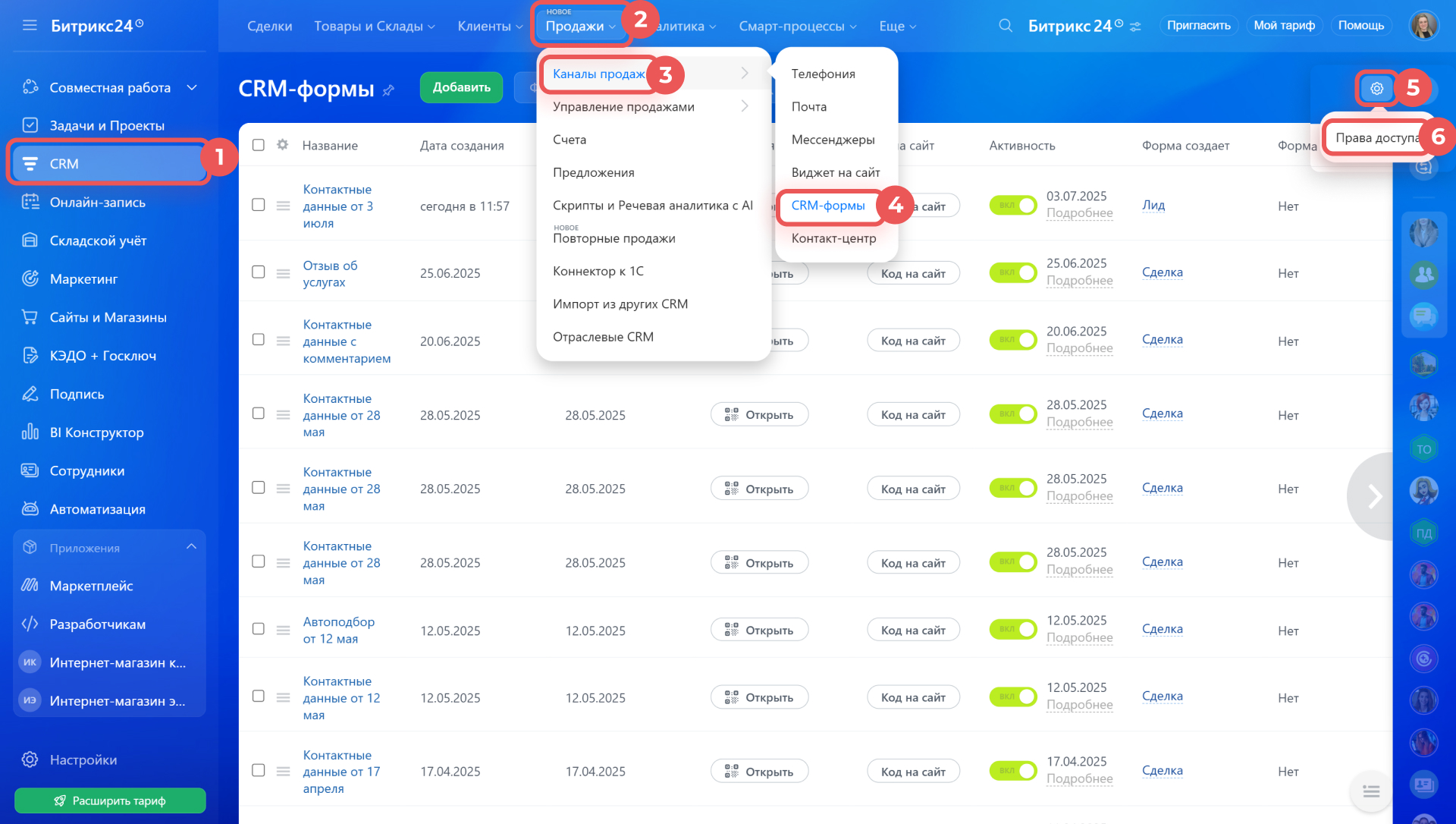Click the Лид link in Форма создает
1456x824 pixels.
(x=1153, y=206)
